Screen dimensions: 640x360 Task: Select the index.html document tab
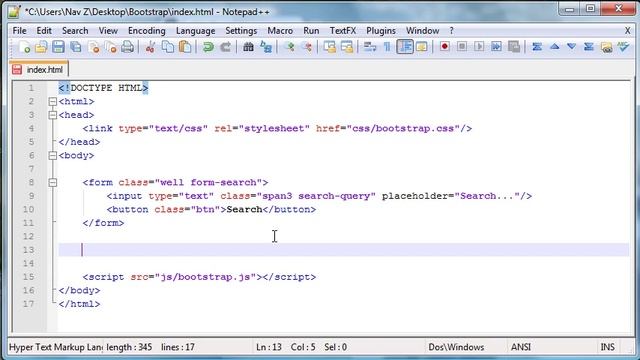click(39, 69)
